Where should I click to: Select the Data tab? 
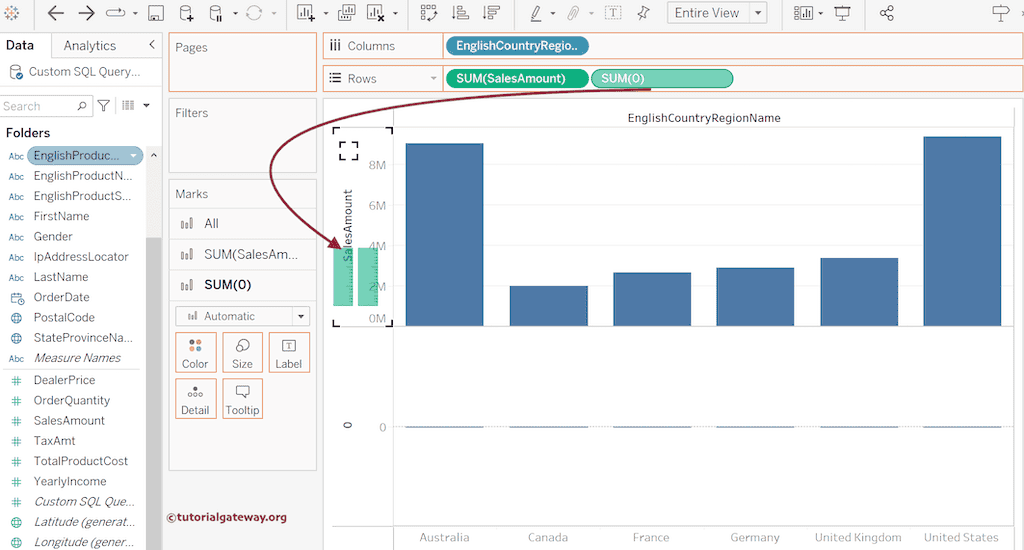click(x=20, y=45)
